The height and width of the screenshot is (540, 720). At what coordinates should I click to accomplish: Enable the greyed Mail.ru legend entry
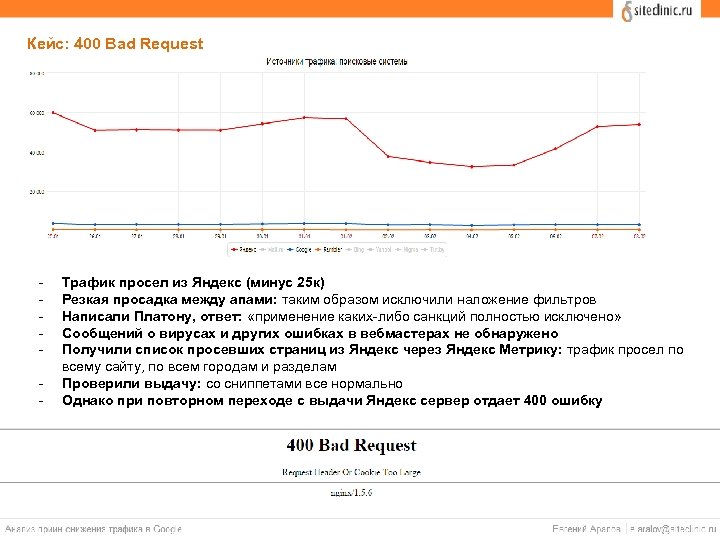tap(271, 250)
